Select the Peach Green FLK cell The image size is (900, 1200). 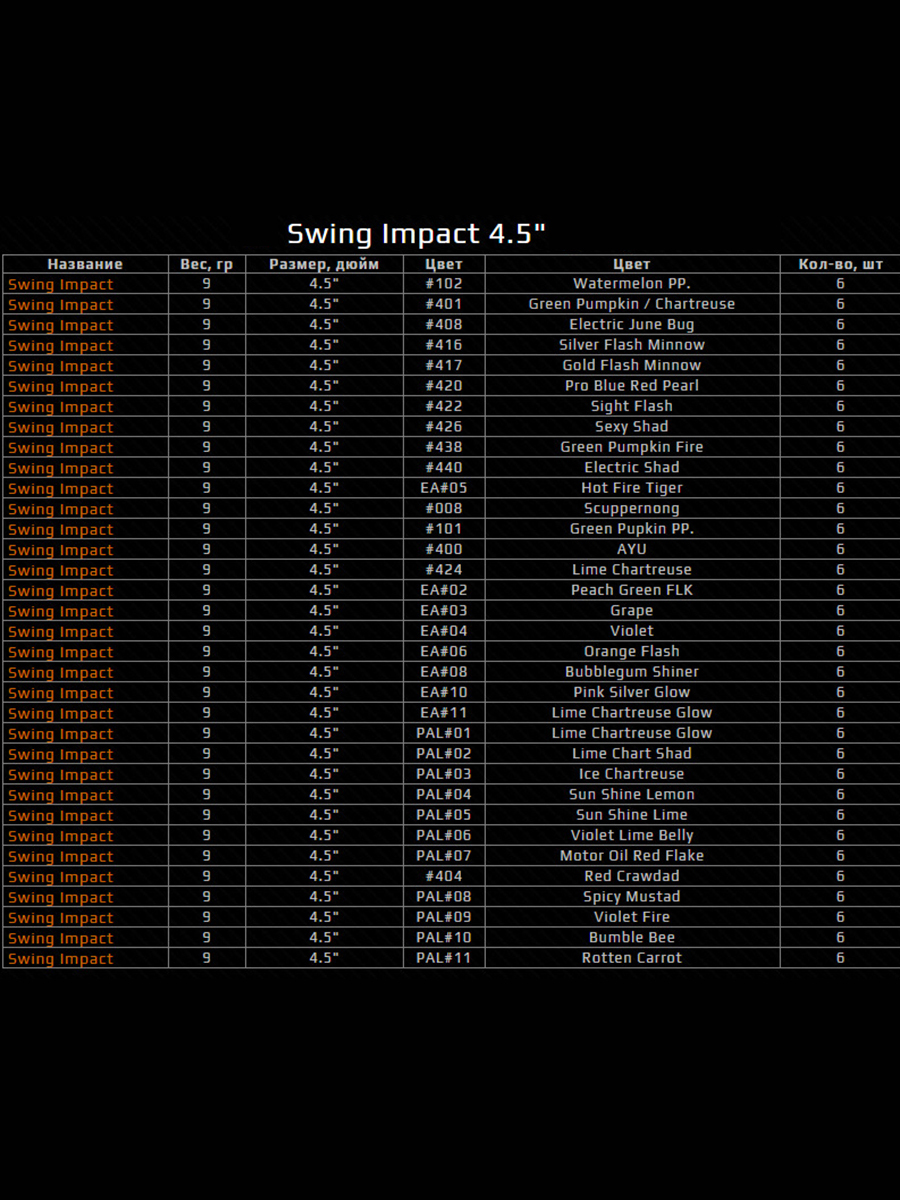(x=632, y=590)
